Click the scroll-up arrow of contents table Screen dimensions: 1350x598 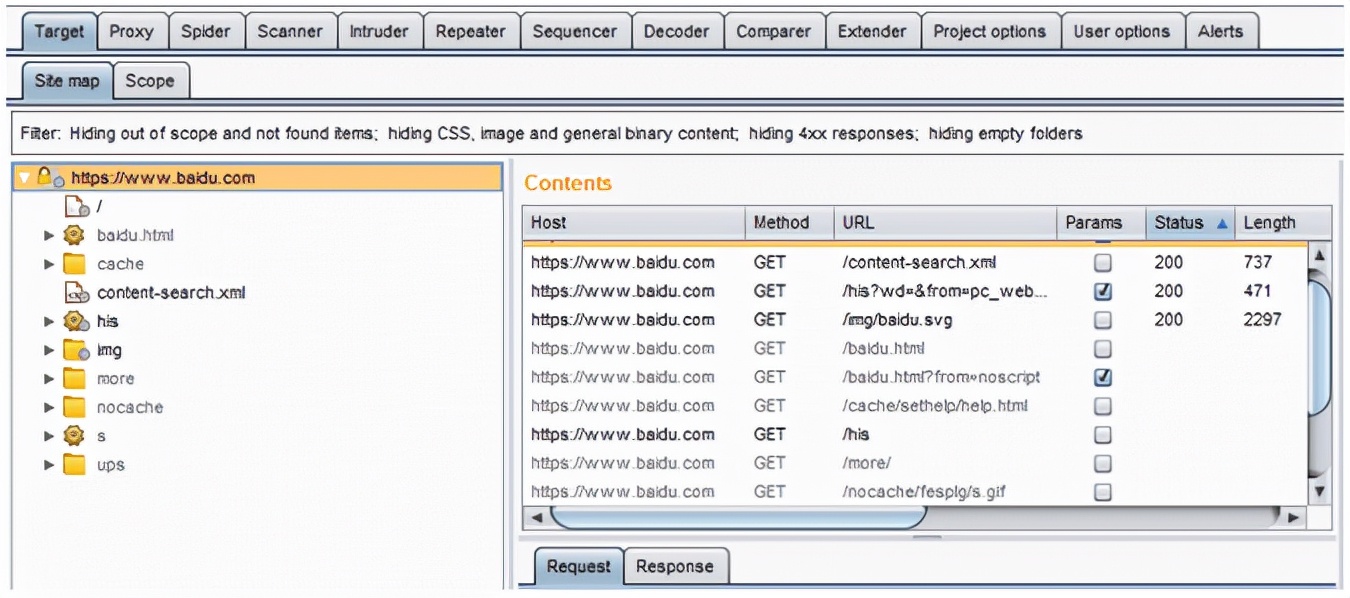tap(1319, 255)
